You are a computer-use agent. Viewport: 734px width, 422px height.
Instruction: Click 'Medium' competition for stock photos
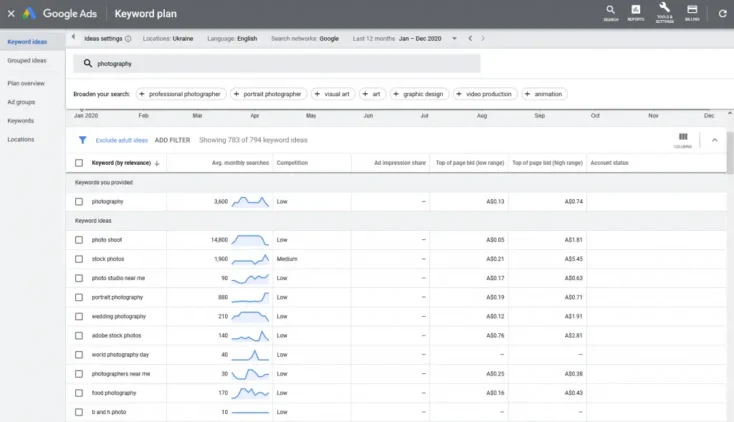click(287, 259)
